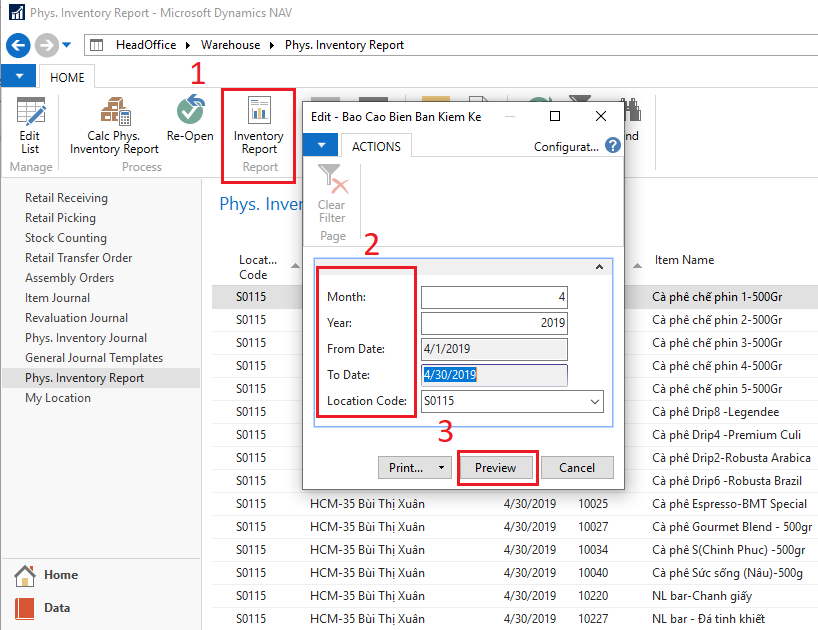Open Revaluation Journal page

coord(76,318)
